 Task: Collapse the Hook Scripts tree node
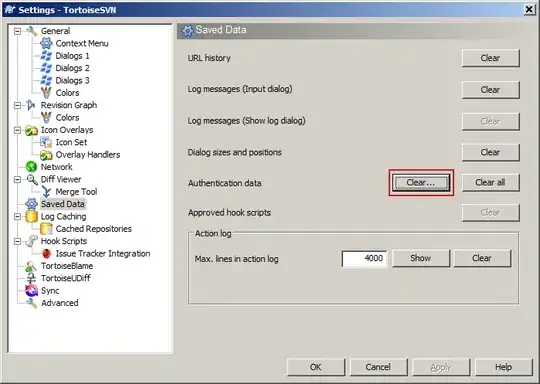[17, 241]
